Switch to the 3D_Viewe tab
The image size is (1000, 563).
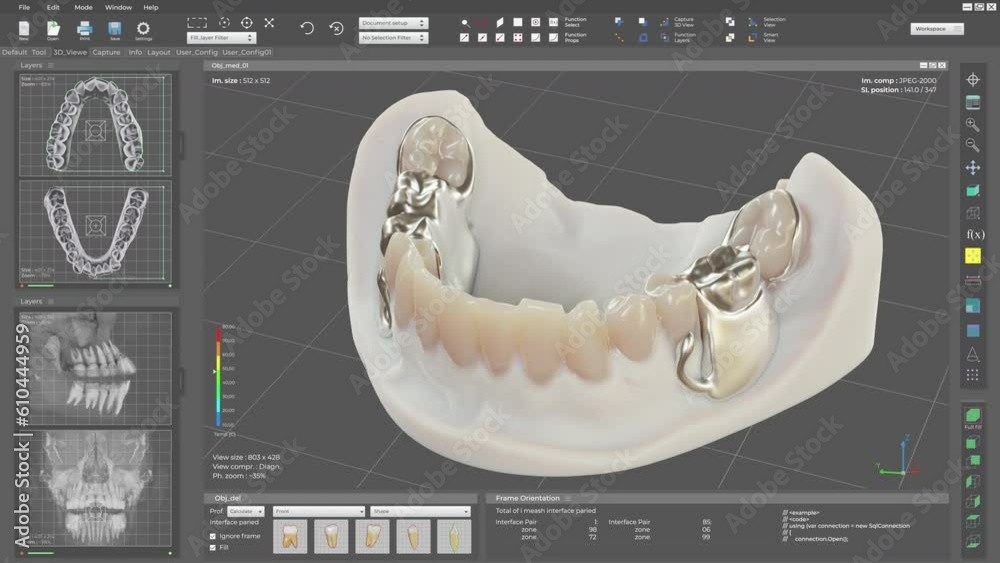pyautogui.click(x=70, y=52)
